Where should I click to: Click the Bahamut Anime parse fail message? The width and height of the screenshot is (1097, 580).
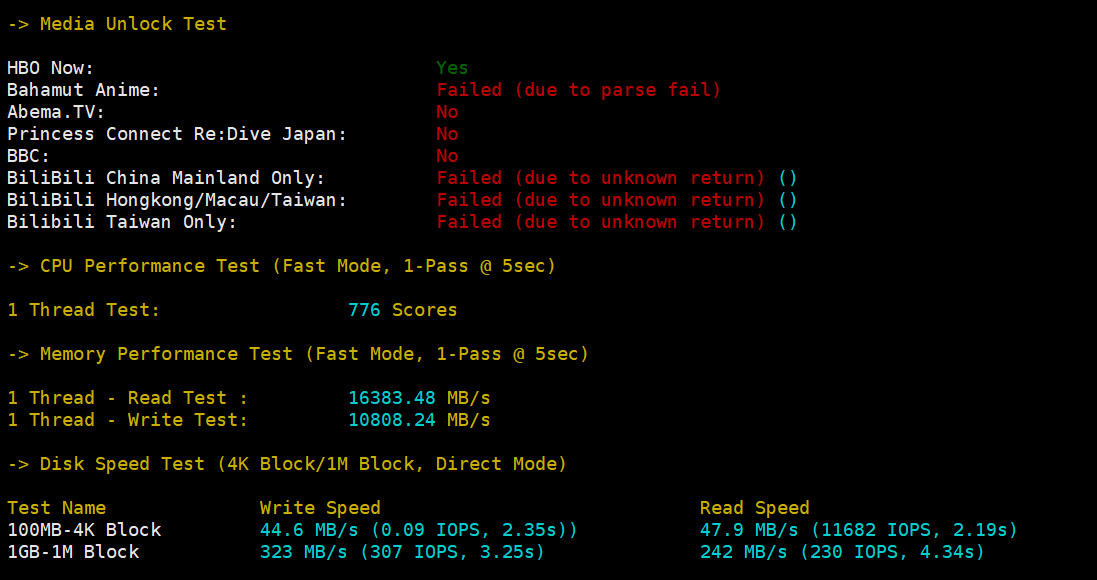pos(579,90)
